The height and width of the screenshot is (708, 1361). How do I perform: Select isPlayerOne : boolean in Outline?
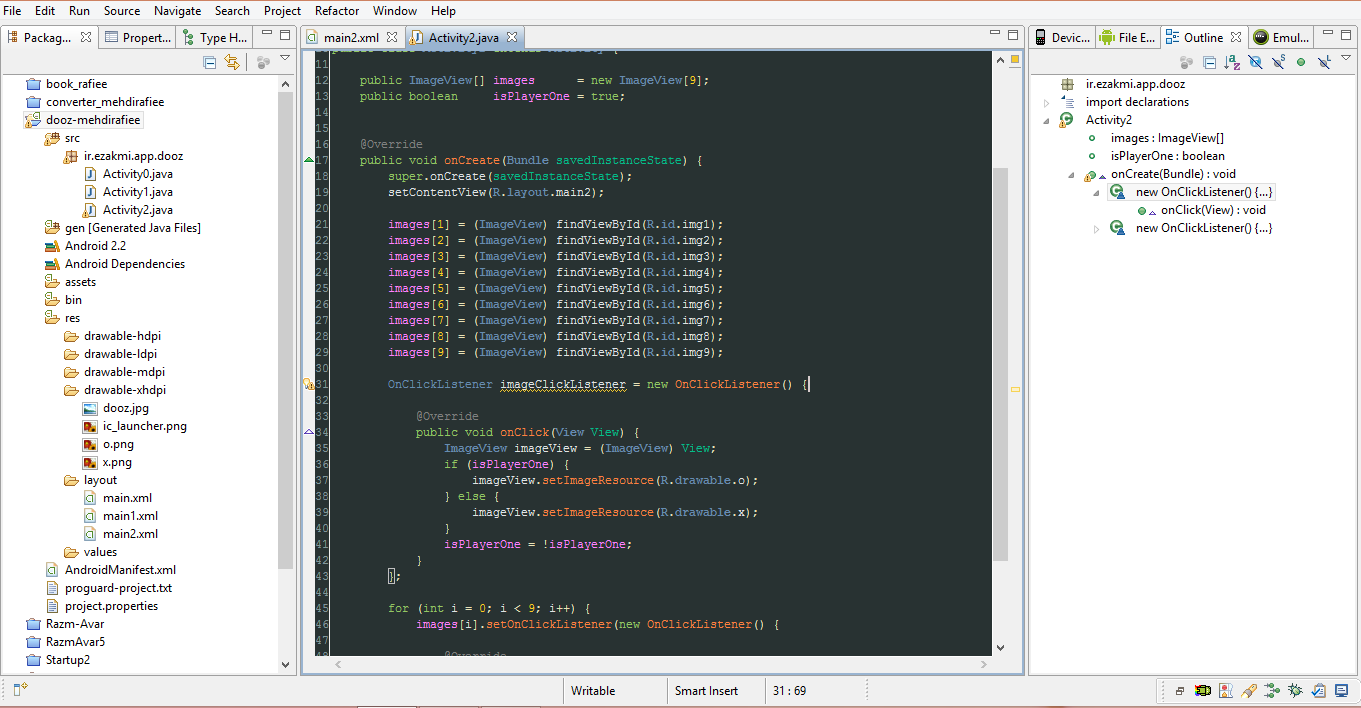tap(1167, 156)
